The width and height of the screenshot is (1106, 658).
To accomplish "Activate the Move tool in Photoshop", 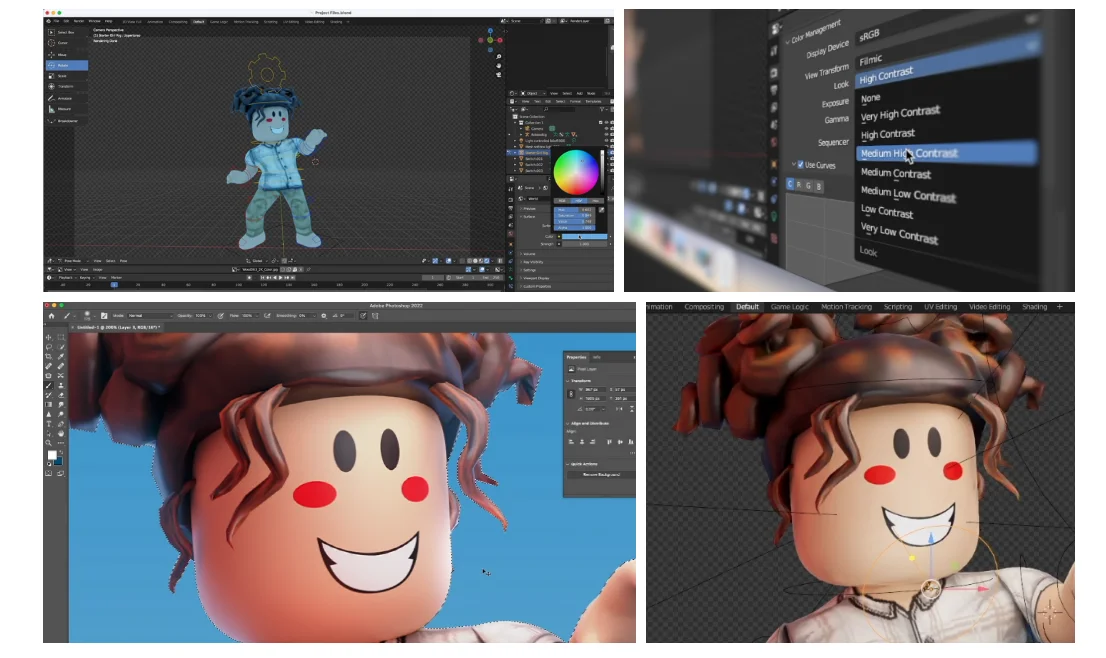I will (48, 335).
